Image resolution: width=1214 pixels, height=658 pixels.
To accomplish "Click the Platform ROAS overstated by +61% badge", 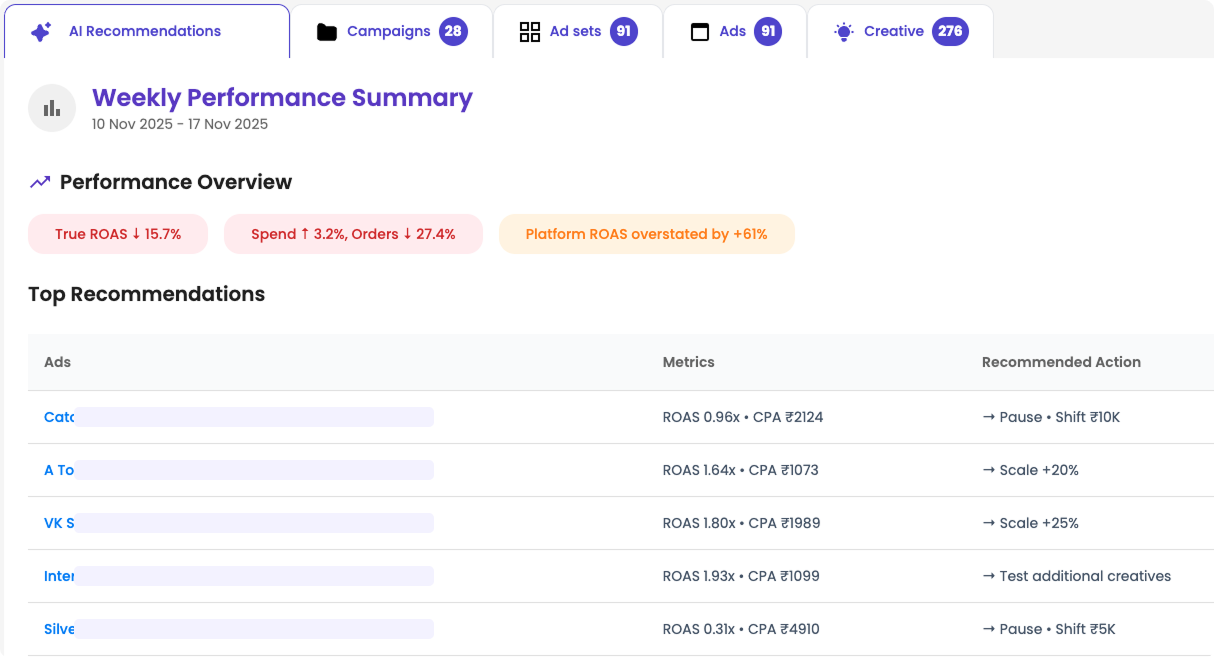I will 646,234.
